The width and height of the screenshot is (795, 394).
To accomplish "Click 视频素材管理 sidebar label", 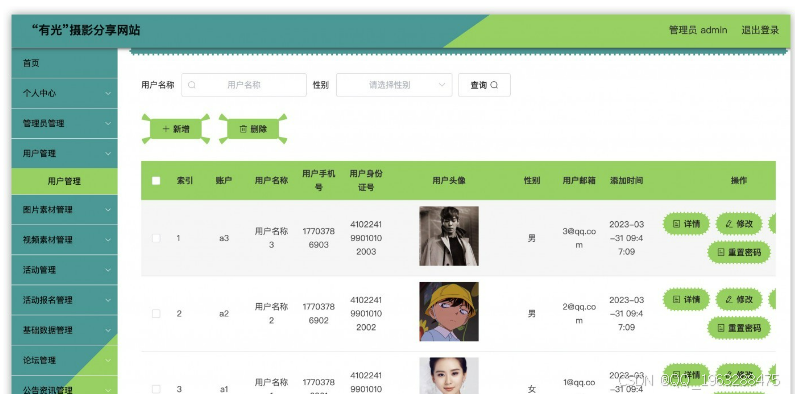I will [48, 240].
